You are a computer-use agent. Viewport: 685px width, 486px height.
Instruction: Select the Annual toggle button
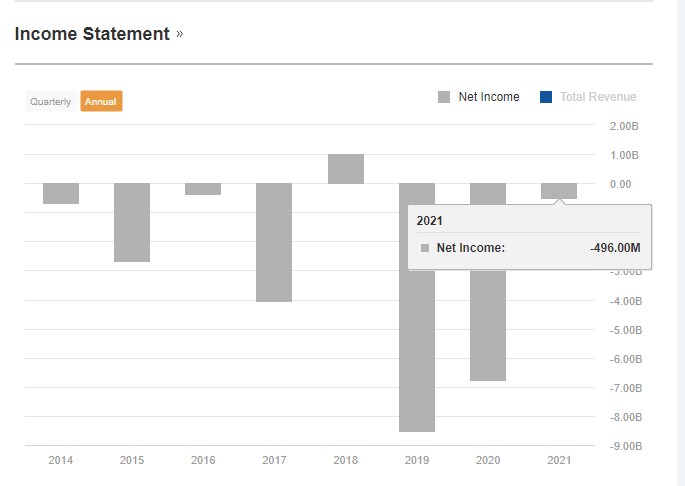101,102
